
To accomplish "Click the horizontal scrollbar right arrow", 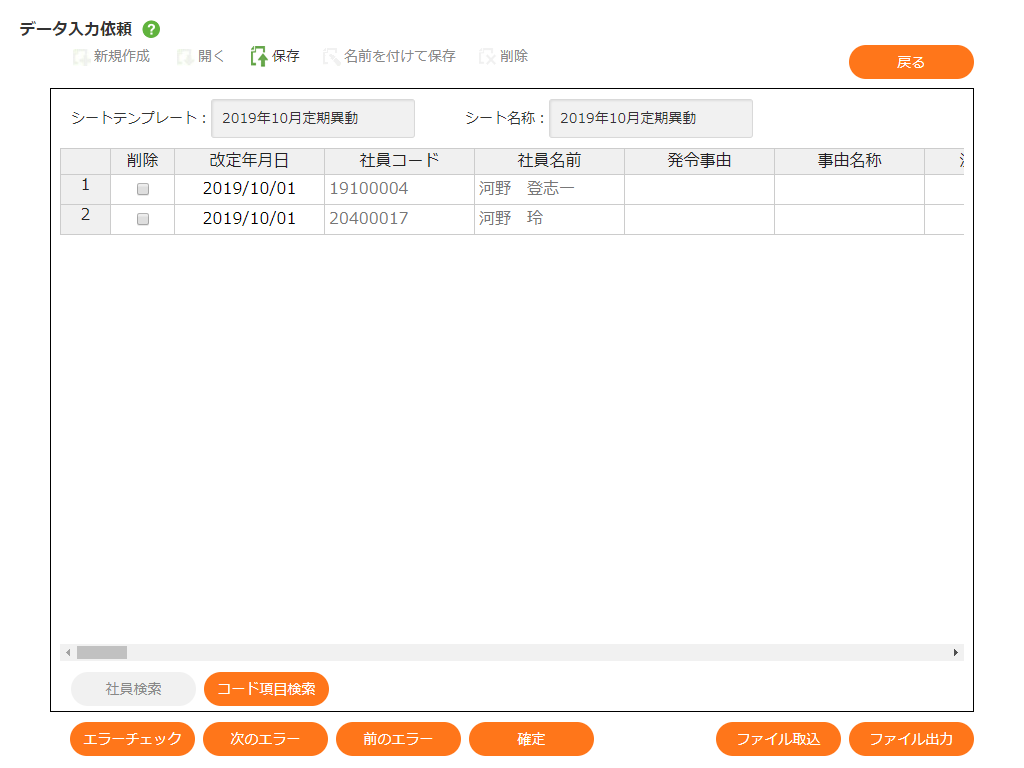I will [x=956, y=652].
